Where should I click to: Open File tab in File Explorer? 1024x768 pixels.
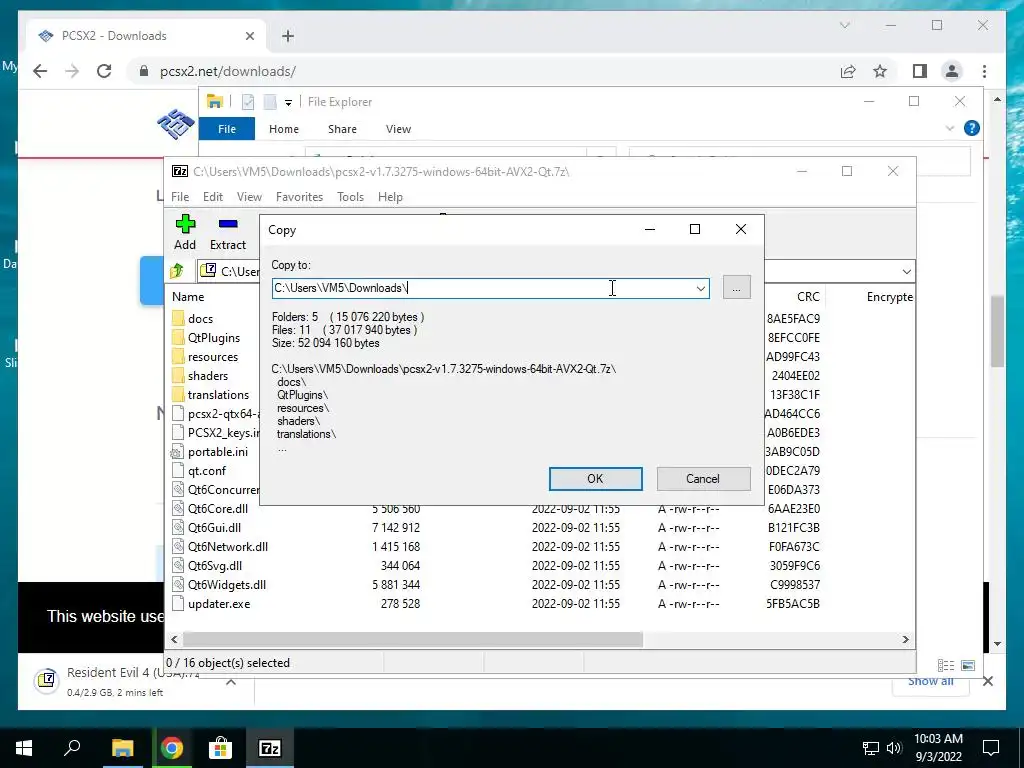tap(227, 129)
